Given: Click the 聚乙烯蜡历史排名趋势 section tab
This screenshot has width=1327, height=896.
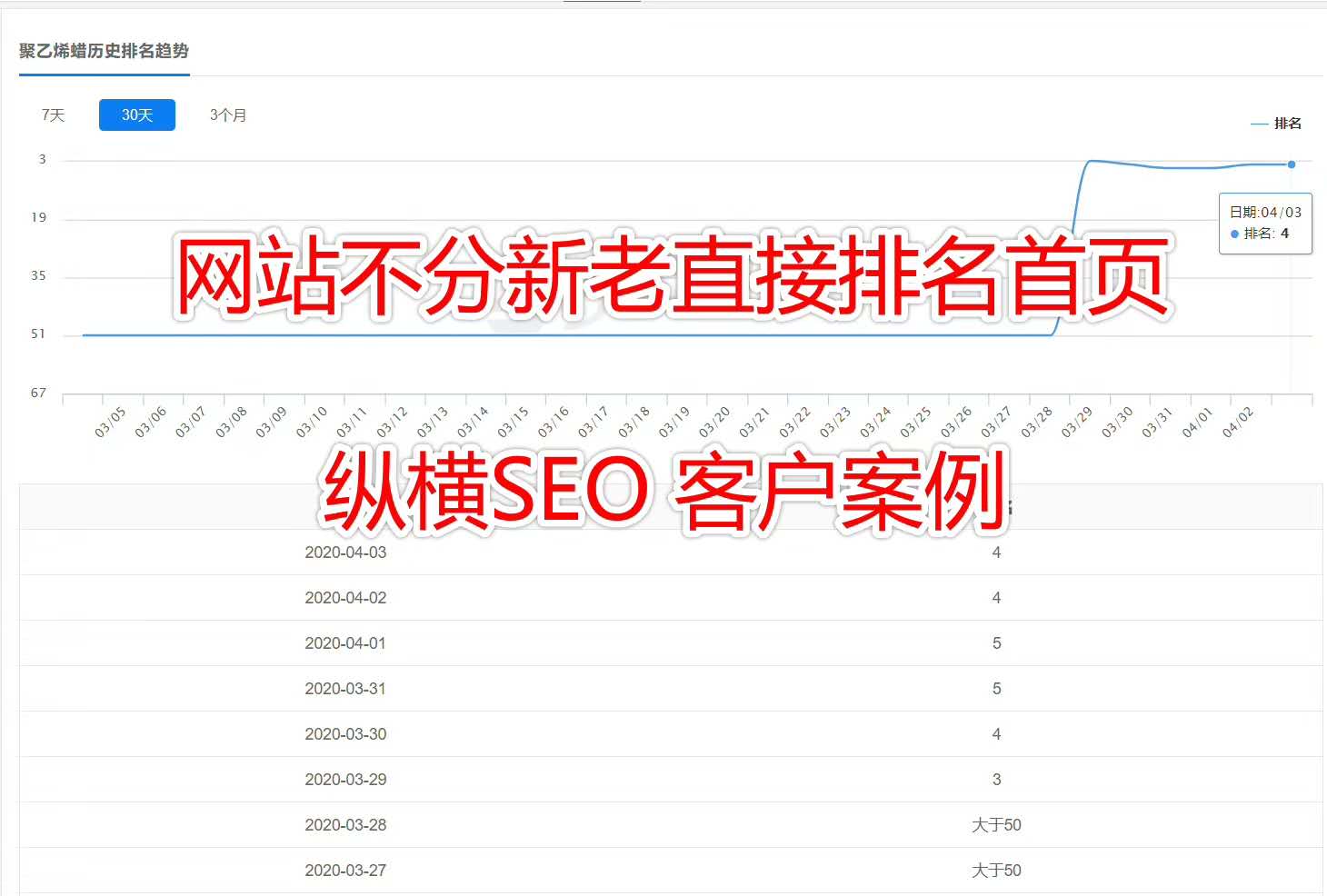Looking at the screenshot, I should tap(104, 51).
